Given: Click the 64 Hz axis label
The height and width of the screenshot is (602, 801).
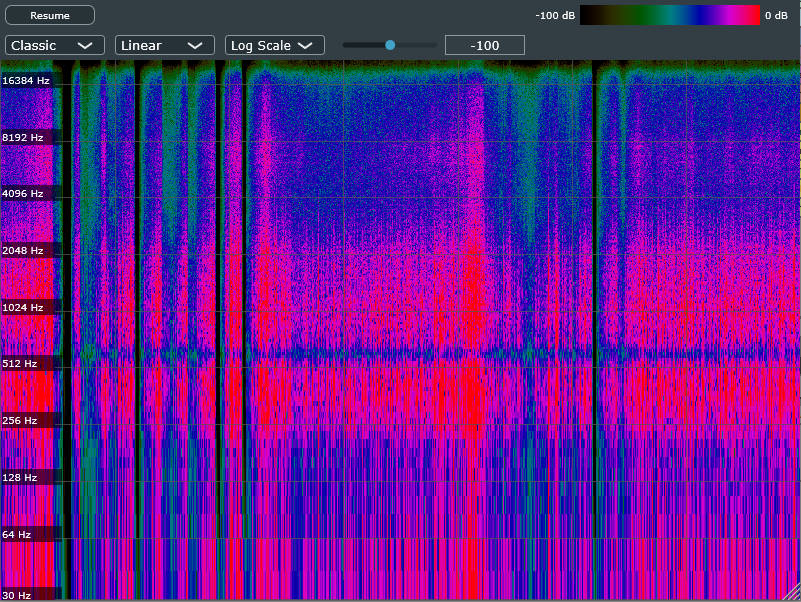Looking at the screenshot, I should coord(18,535).
